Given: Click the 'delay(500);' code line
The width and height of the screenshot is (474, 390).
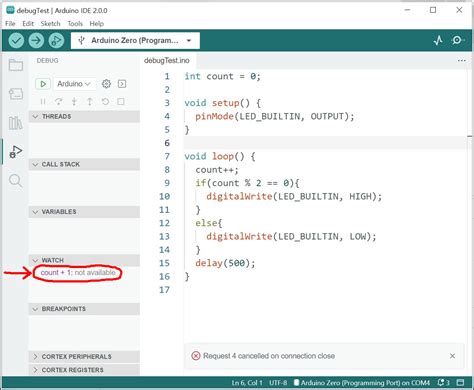Looking at the screenshot, I should [225, 263].
